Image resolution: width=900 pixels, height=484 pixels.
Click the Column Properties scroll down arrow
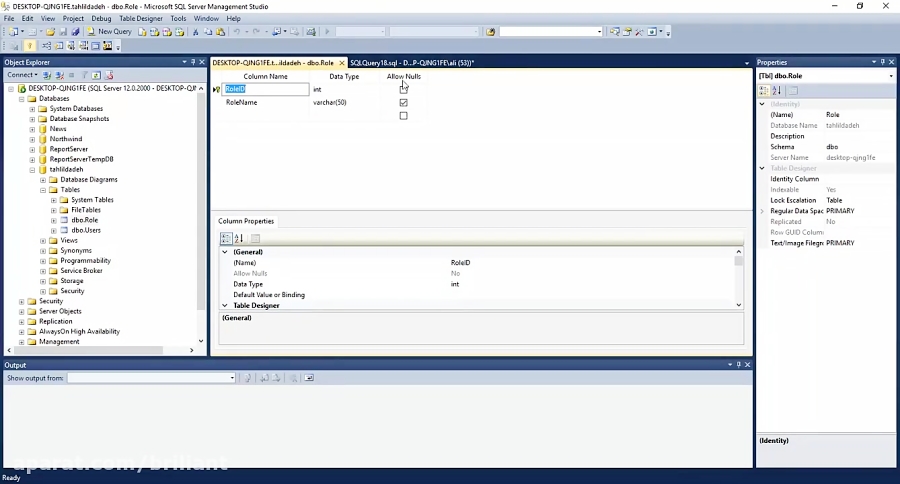739,305
